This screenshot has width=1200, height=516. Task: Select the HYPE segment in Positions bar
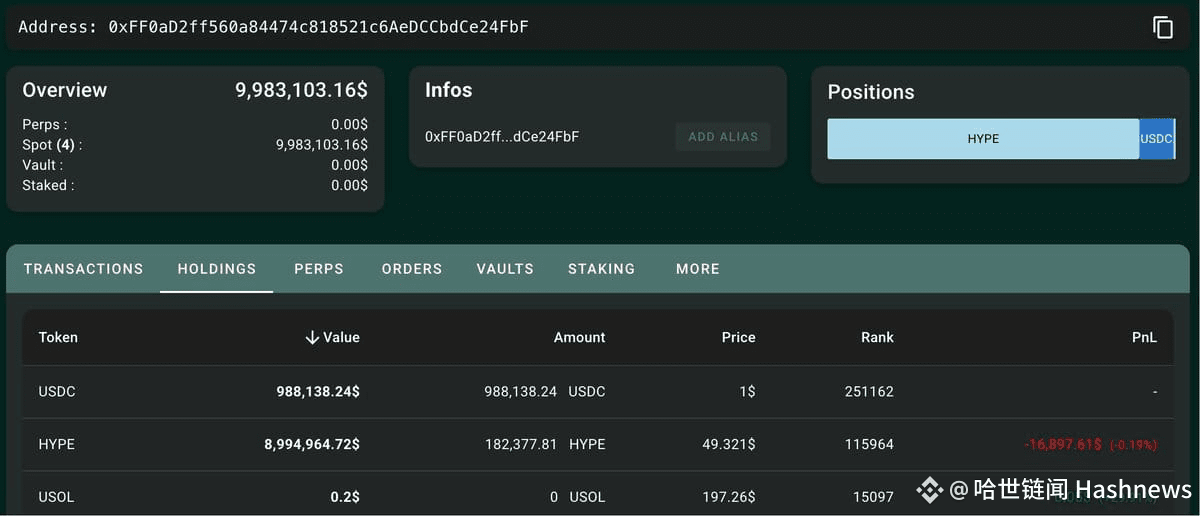[x=983, y=139]
